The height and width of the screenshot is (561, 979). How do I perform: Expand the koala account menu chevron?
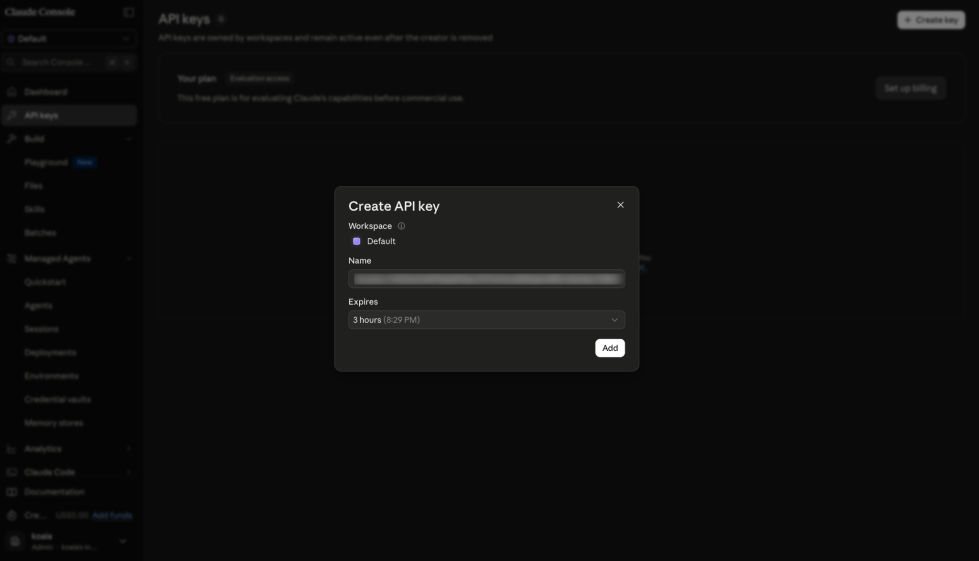click(x=123, y=541)
